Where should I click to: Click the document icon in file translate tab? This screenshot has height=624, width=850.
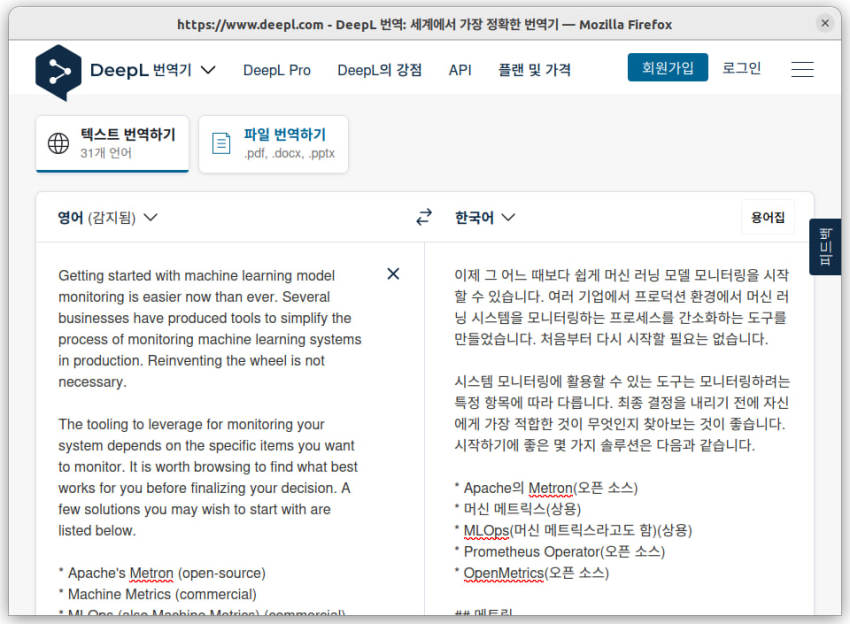pyautogui.click(x=221, y=143)
